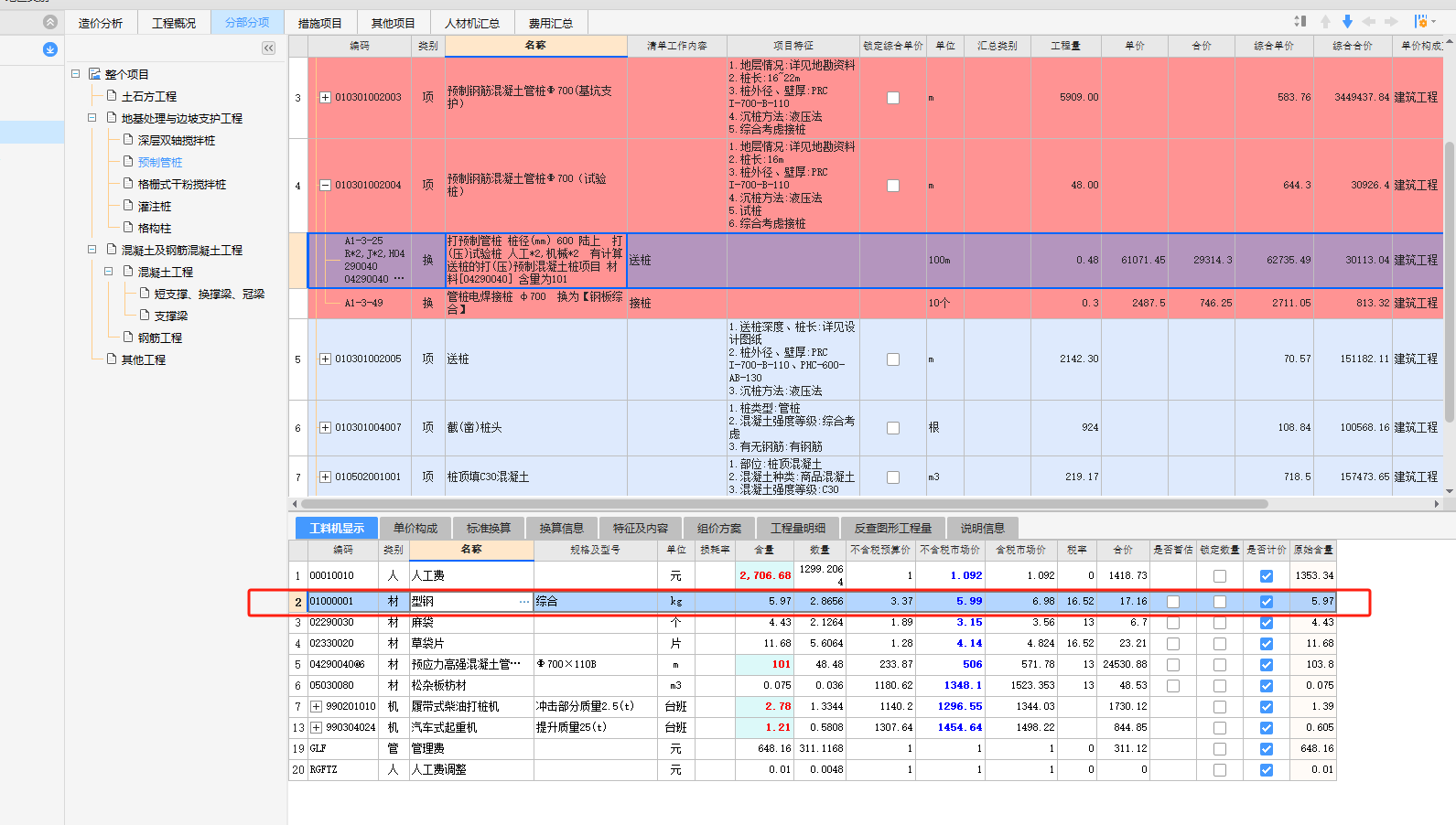This screenshot has height=825, width=1456.
Task: Collapse 地基处理与边坡支护工程 tree node
Action: point(92,118)
